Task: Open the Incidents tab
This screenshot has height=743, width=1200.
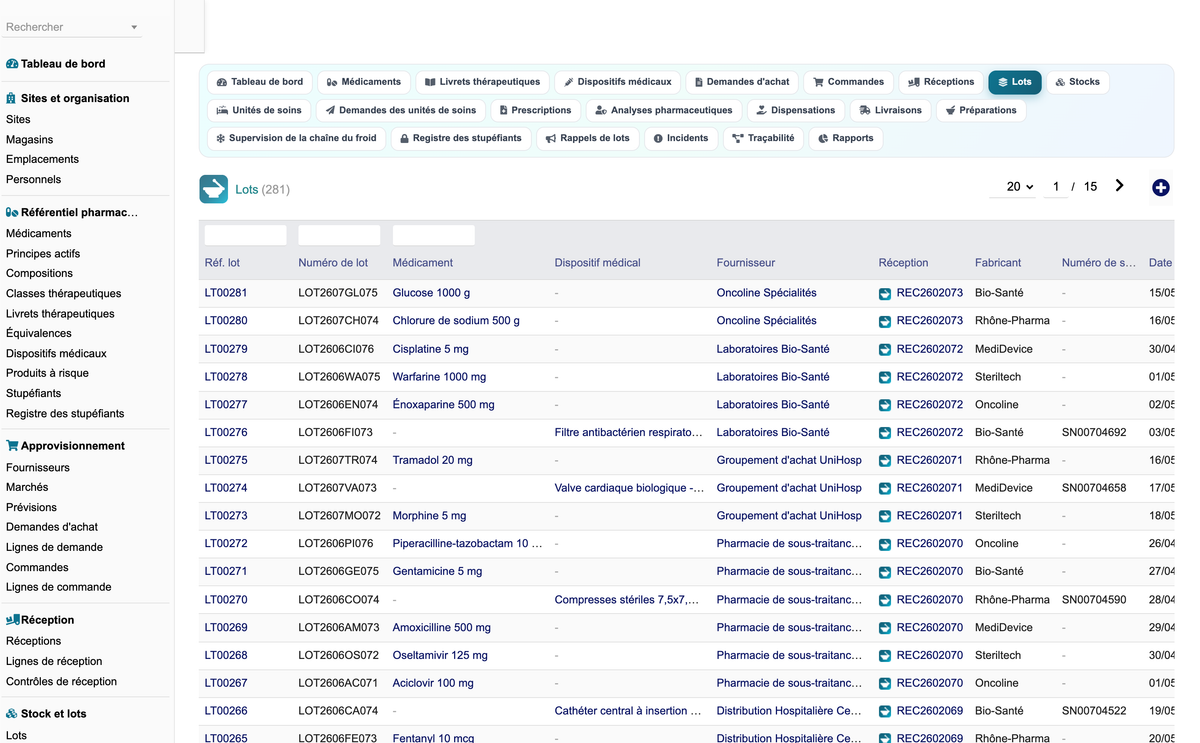Action: [681, 138]
